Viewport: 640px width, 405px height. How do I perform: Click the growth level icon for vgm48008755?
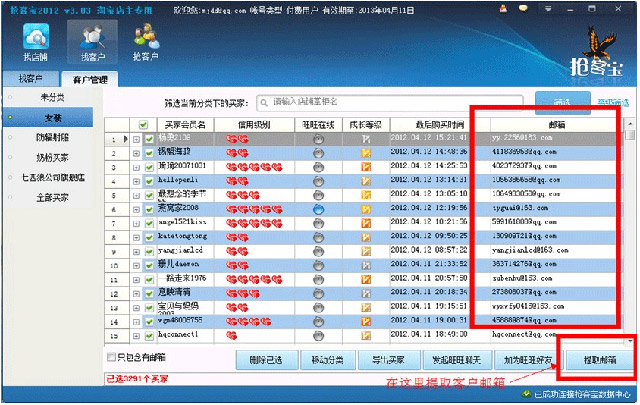pos(366,322)
